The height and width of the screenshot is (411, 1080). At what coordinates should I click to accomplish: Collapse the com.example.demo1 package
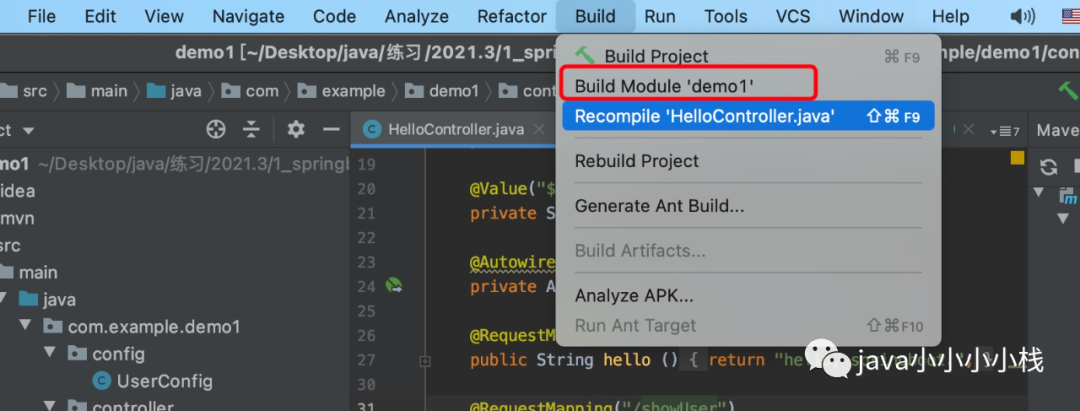26,326
